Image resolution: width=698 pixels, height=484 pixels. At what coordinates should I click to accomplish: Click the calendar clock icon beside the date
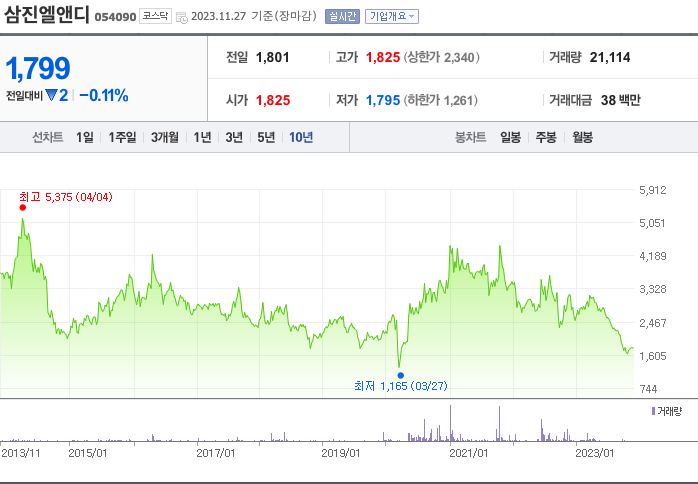point(181,17)
